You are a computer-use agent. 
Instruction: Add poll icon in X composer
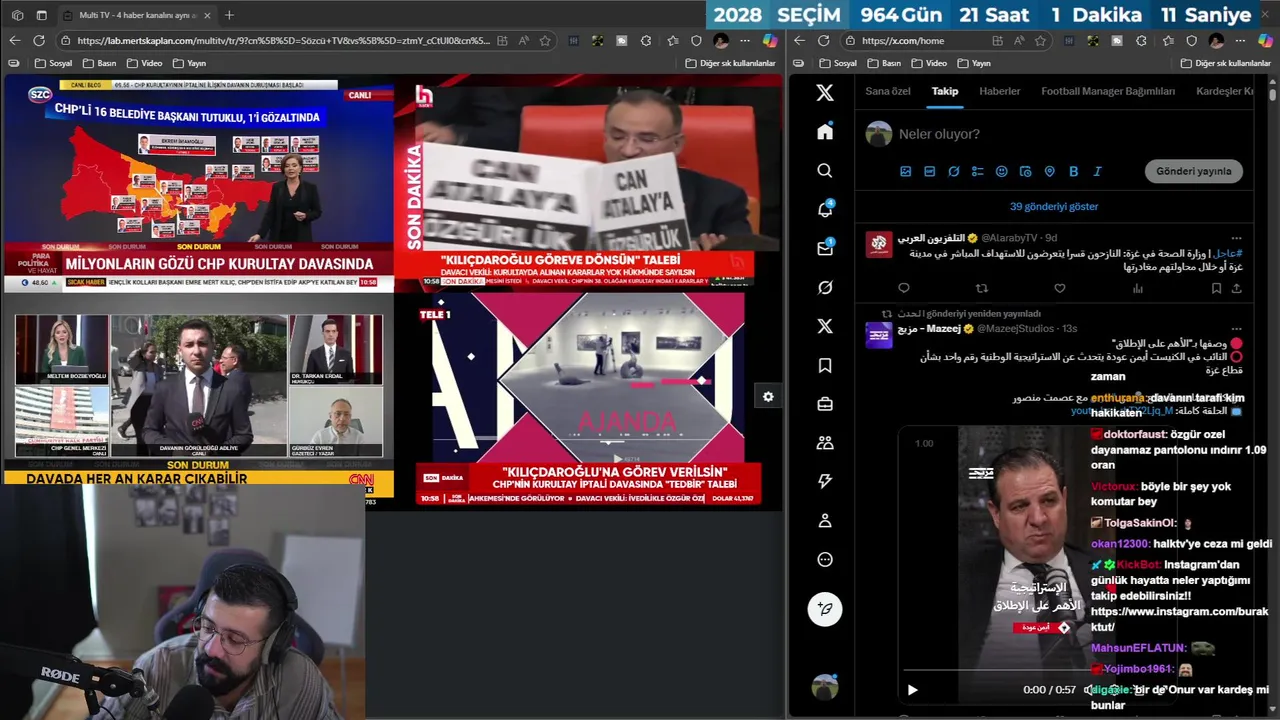point(978,171)
